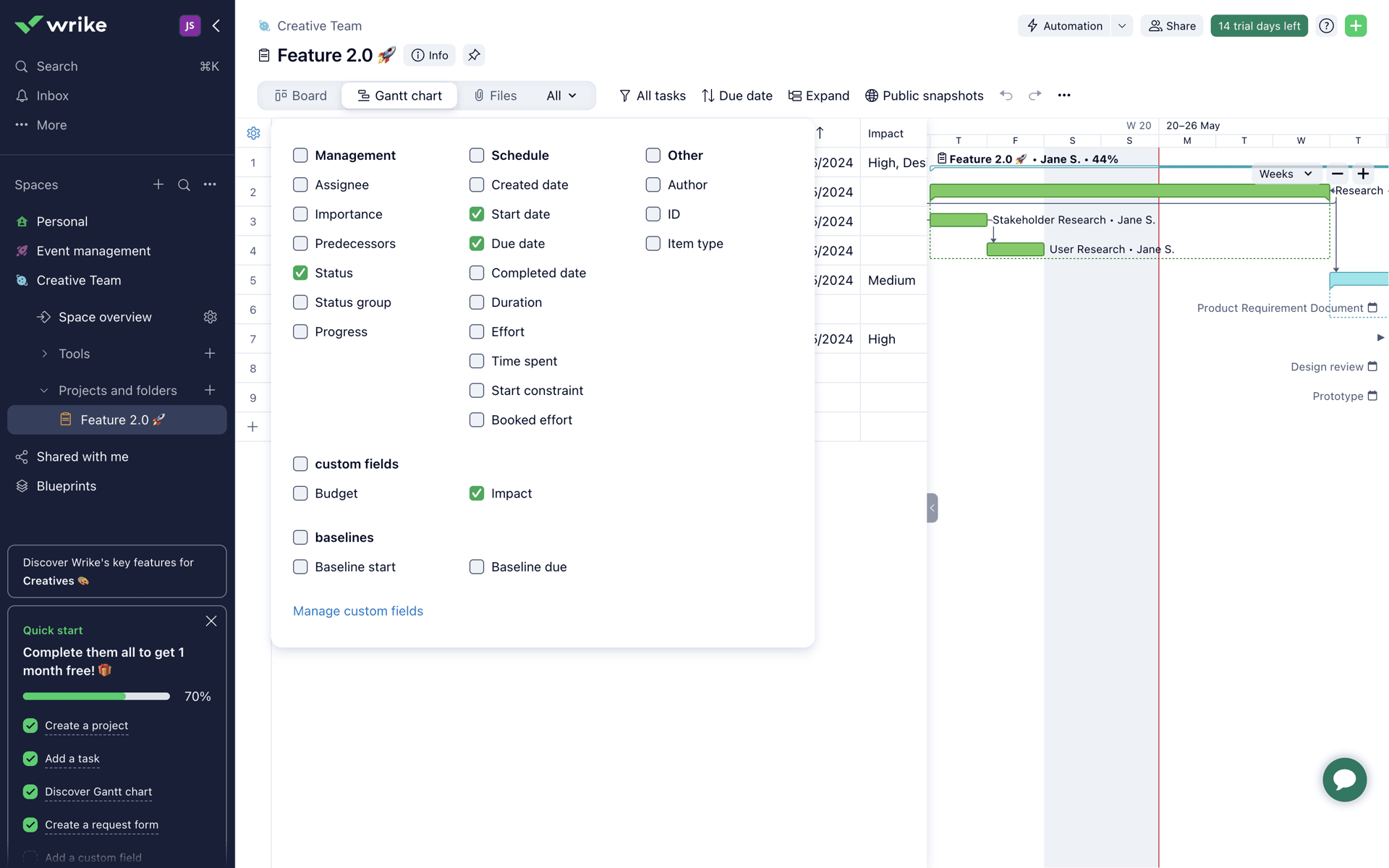
Task: Open the JS user avatar menu
Action: click(x=190, y=26)
